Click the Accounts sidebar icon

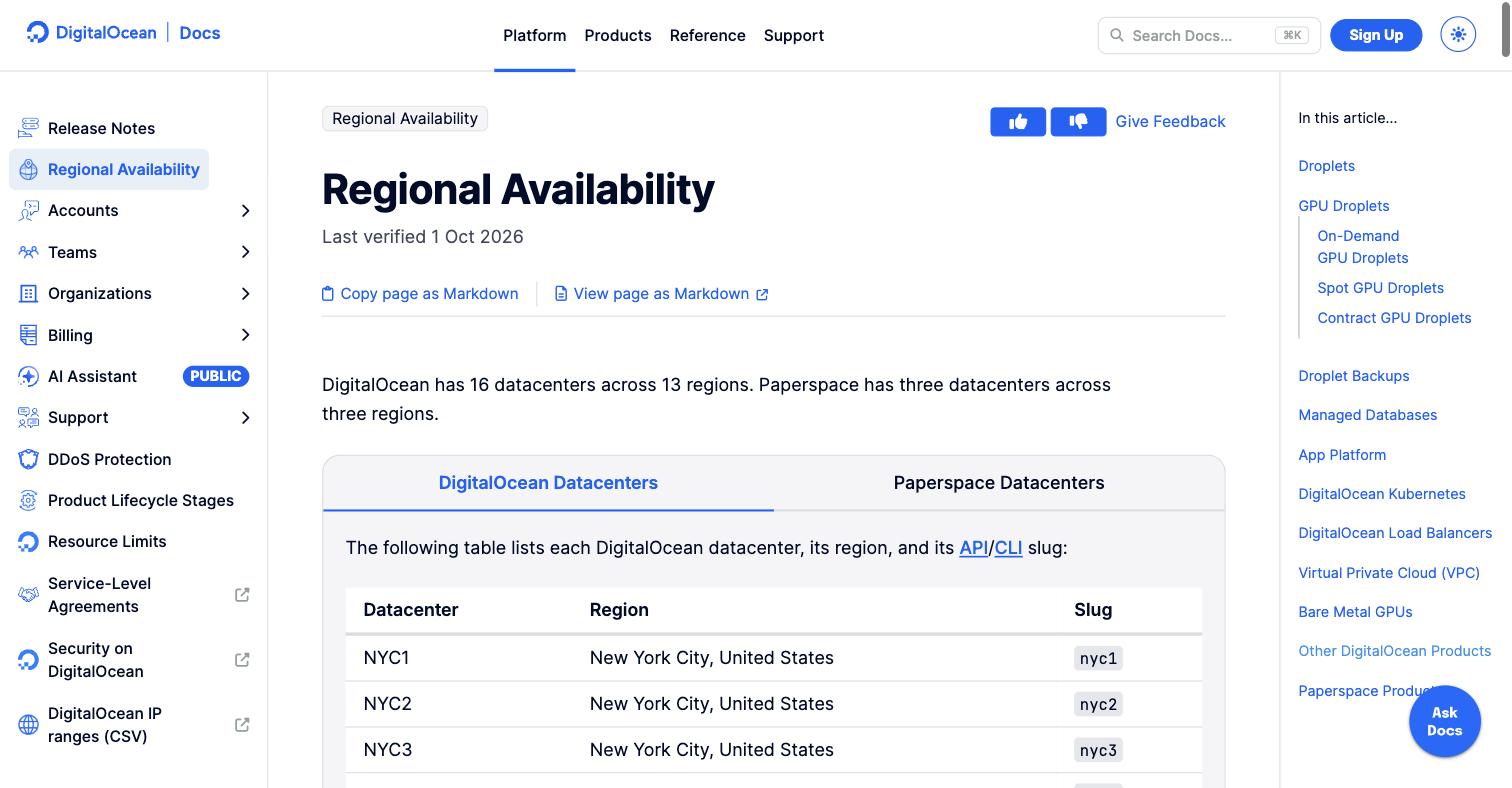pyautogui.click(x=28, y=211)
